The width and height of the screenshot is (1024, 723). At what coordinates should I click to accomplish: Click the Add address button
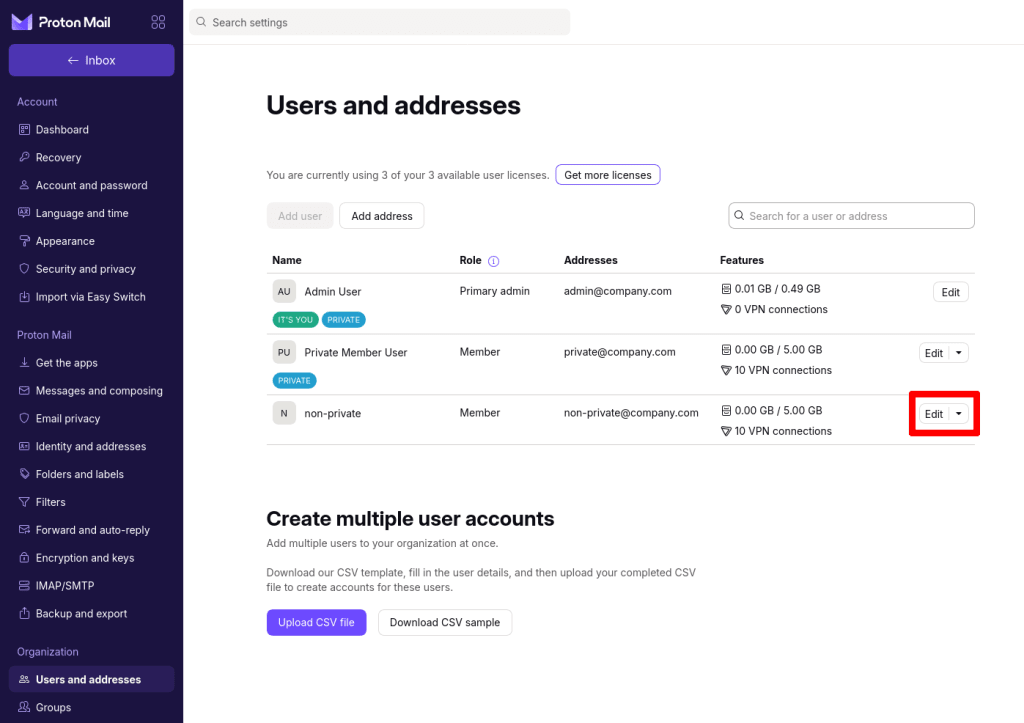tap(381, 216)
